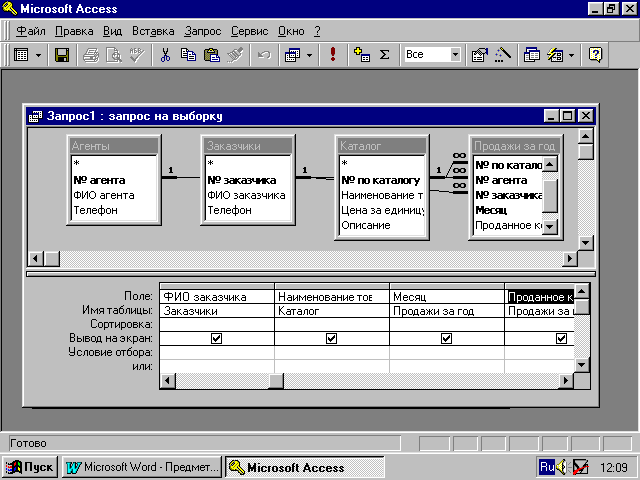640x480 pixels.
Task: Save the query with the floppy icon
Action: tap(62, 55)
